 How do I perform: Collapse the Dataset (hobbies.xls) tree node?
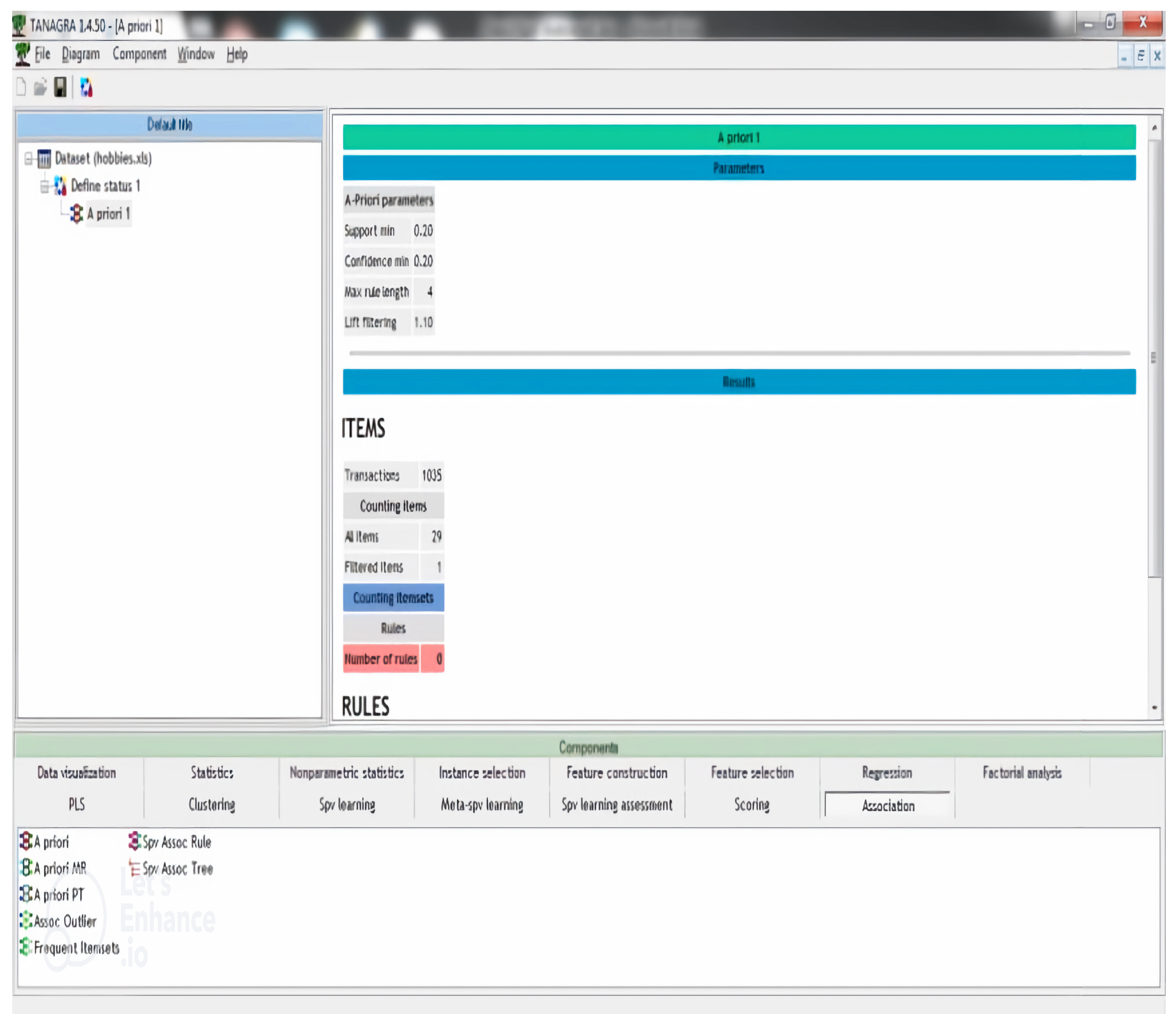pos(29,158)
